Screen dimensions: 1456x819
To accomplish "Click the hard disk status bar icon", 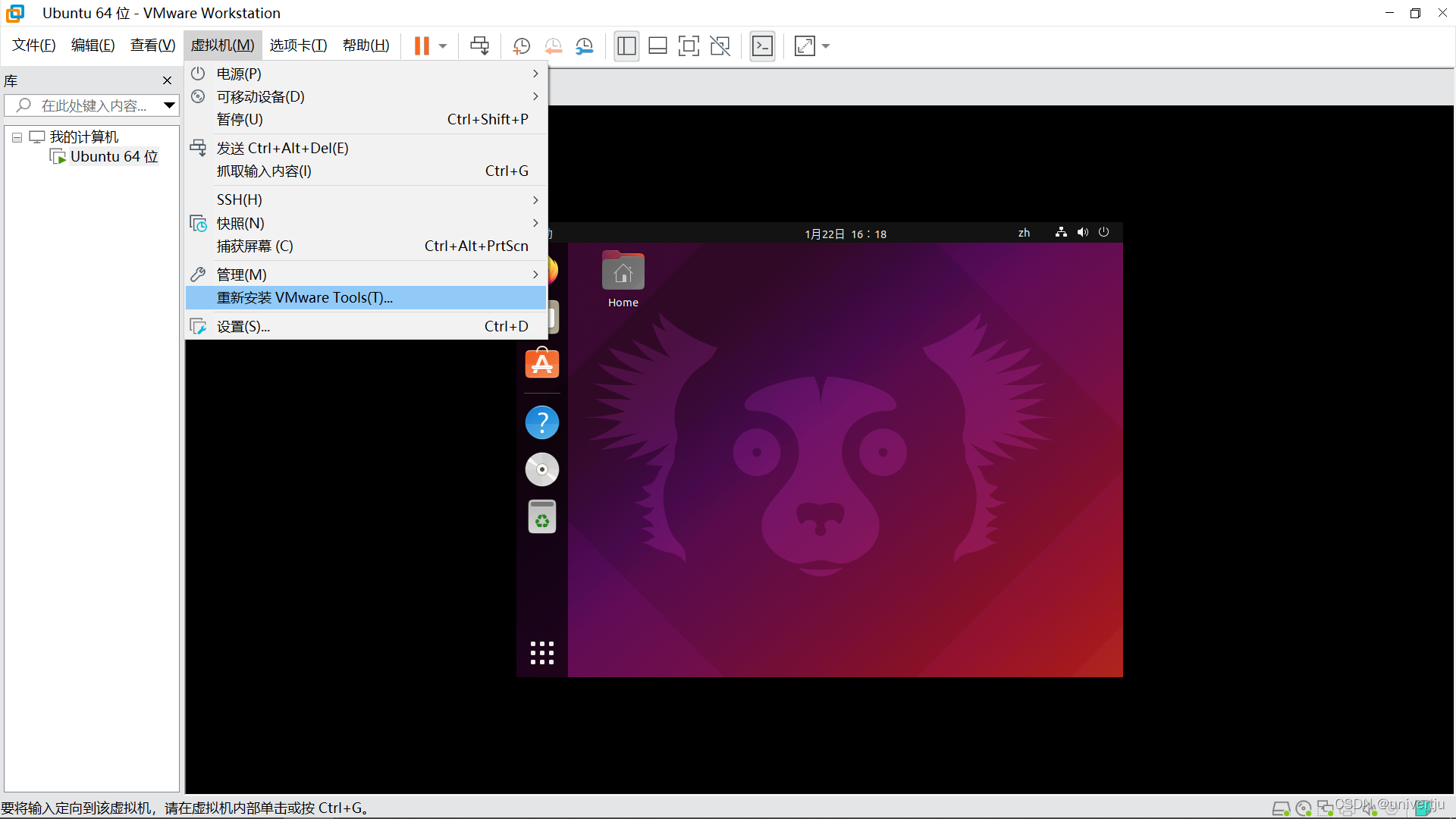I will click(x=1281, y=808).
